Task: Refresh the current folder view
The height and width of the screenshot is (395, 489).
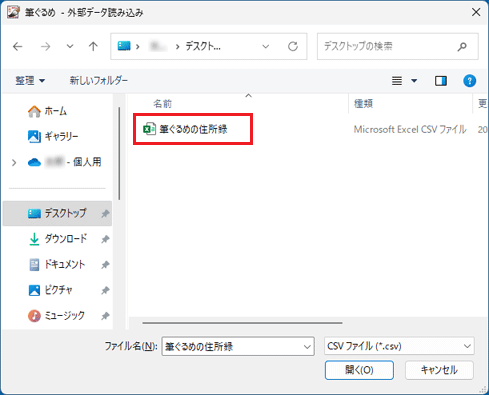Action: (x=293, y=46)
